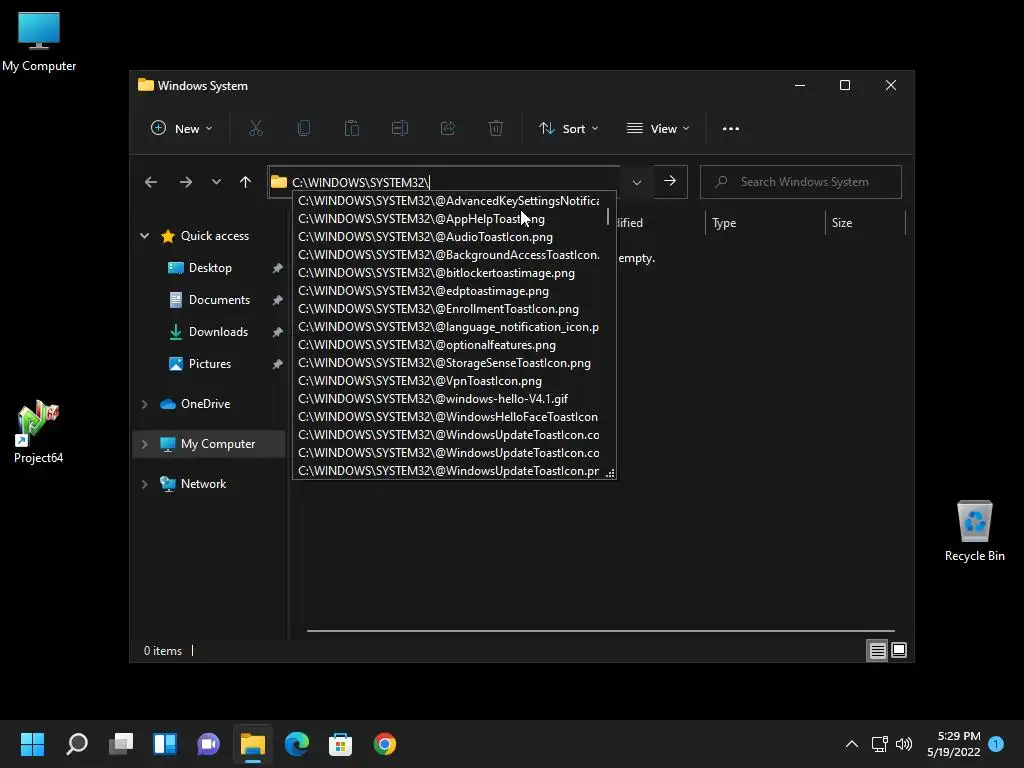Open Widgets from the taskbar
1024x768 pixels.
click(165, 744)
